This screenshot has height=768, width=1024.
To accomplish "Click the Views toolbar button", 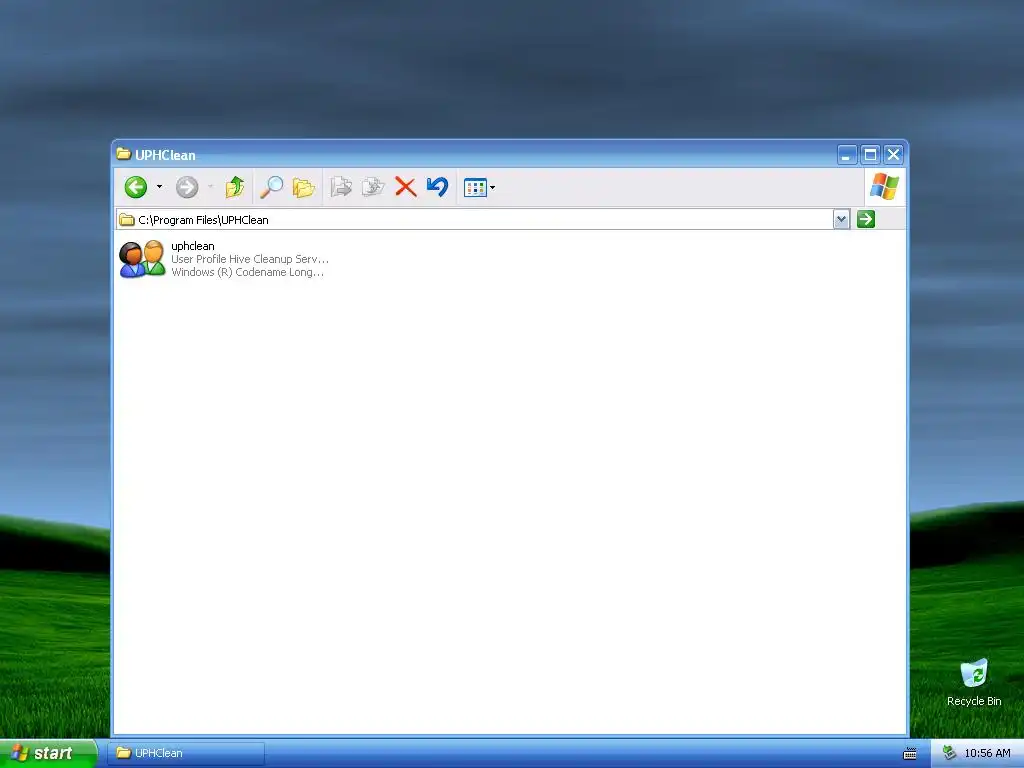I will [475, 187].
